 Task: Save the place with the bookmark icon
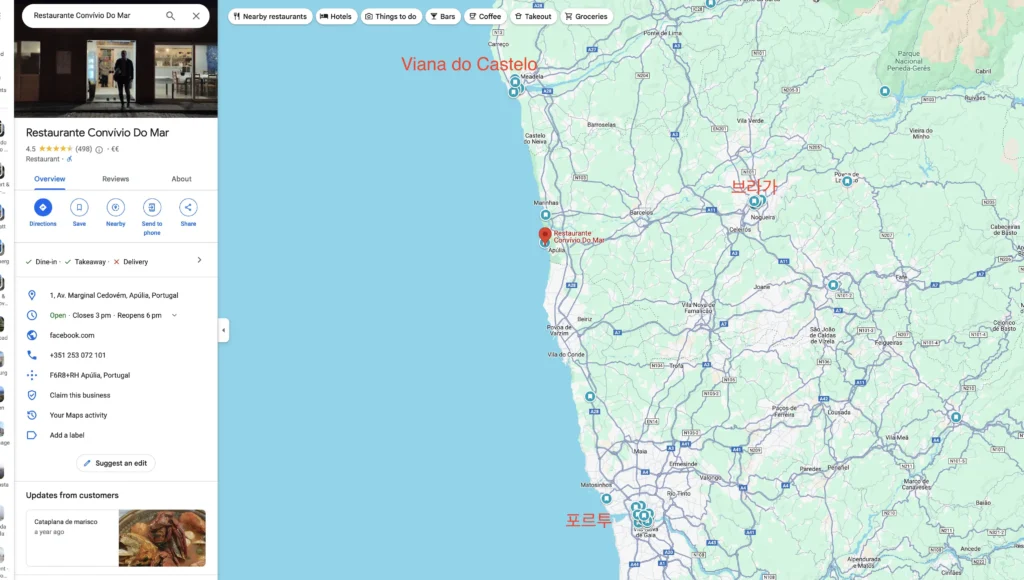tap(79, 207)
